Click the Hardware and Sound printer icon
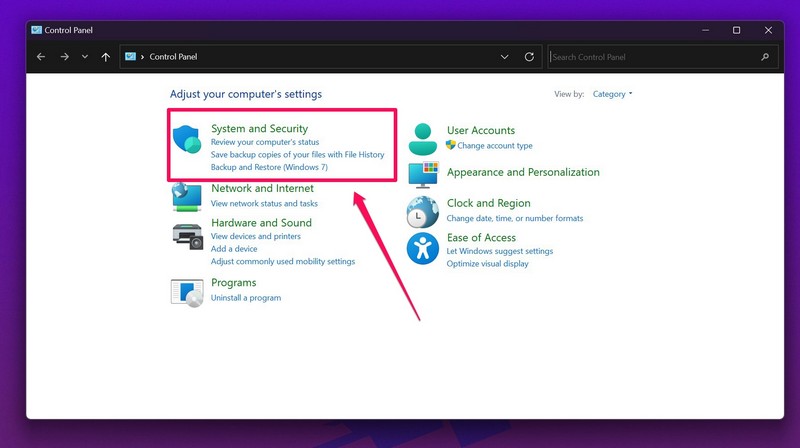This screenshot has width=800, height=448. [187, 236]
